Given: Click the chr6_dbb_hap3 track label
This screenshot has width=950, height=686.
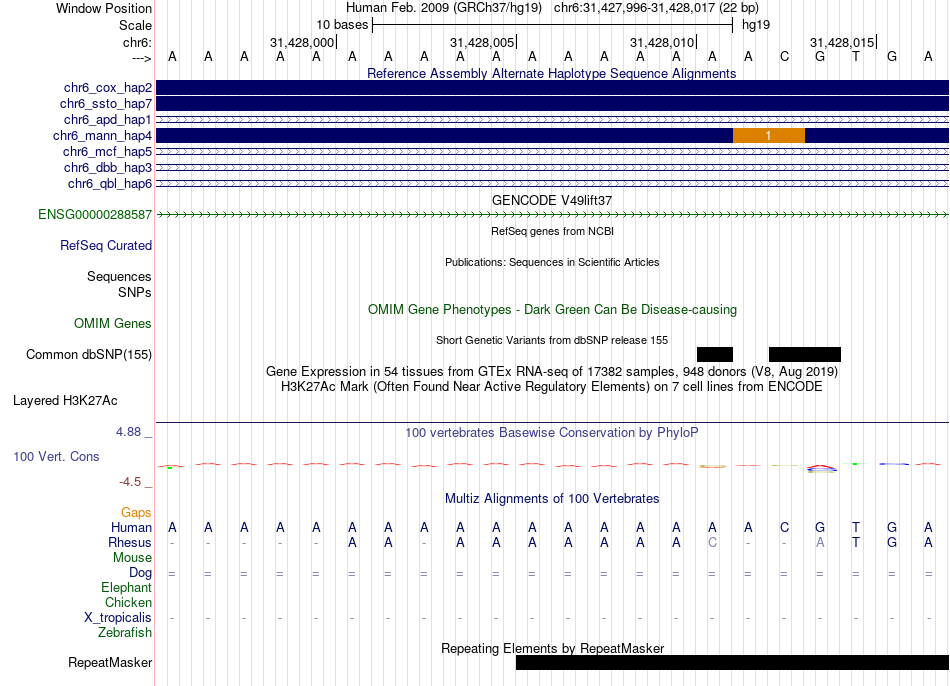Looking at the screenshot, I should coord(108,167).
